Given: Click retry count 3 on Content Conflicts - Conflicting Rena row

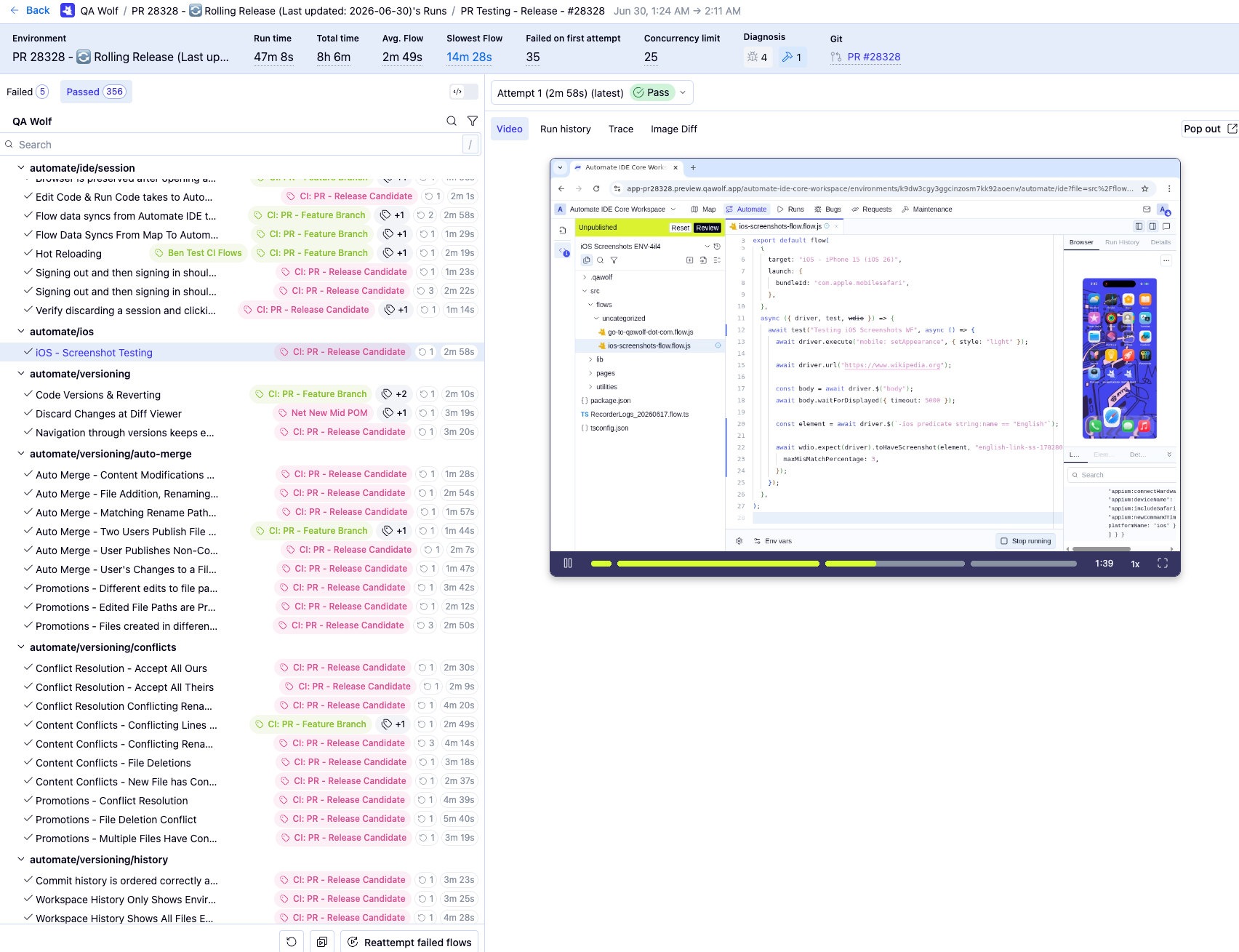Looking at the screenshot, I should pos(426,743).
